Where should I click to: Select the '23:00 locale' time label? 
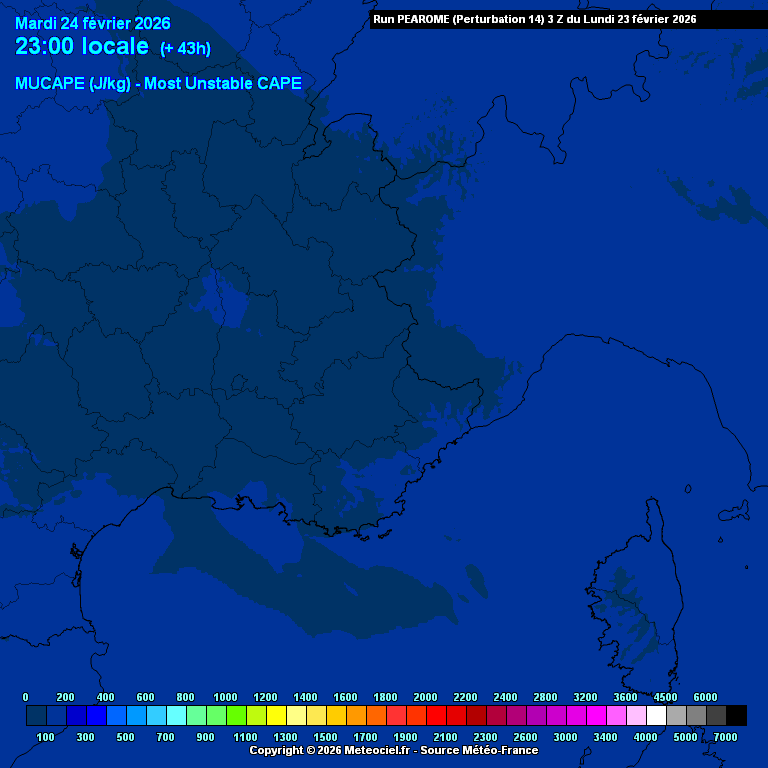click(x=82, y=47)
